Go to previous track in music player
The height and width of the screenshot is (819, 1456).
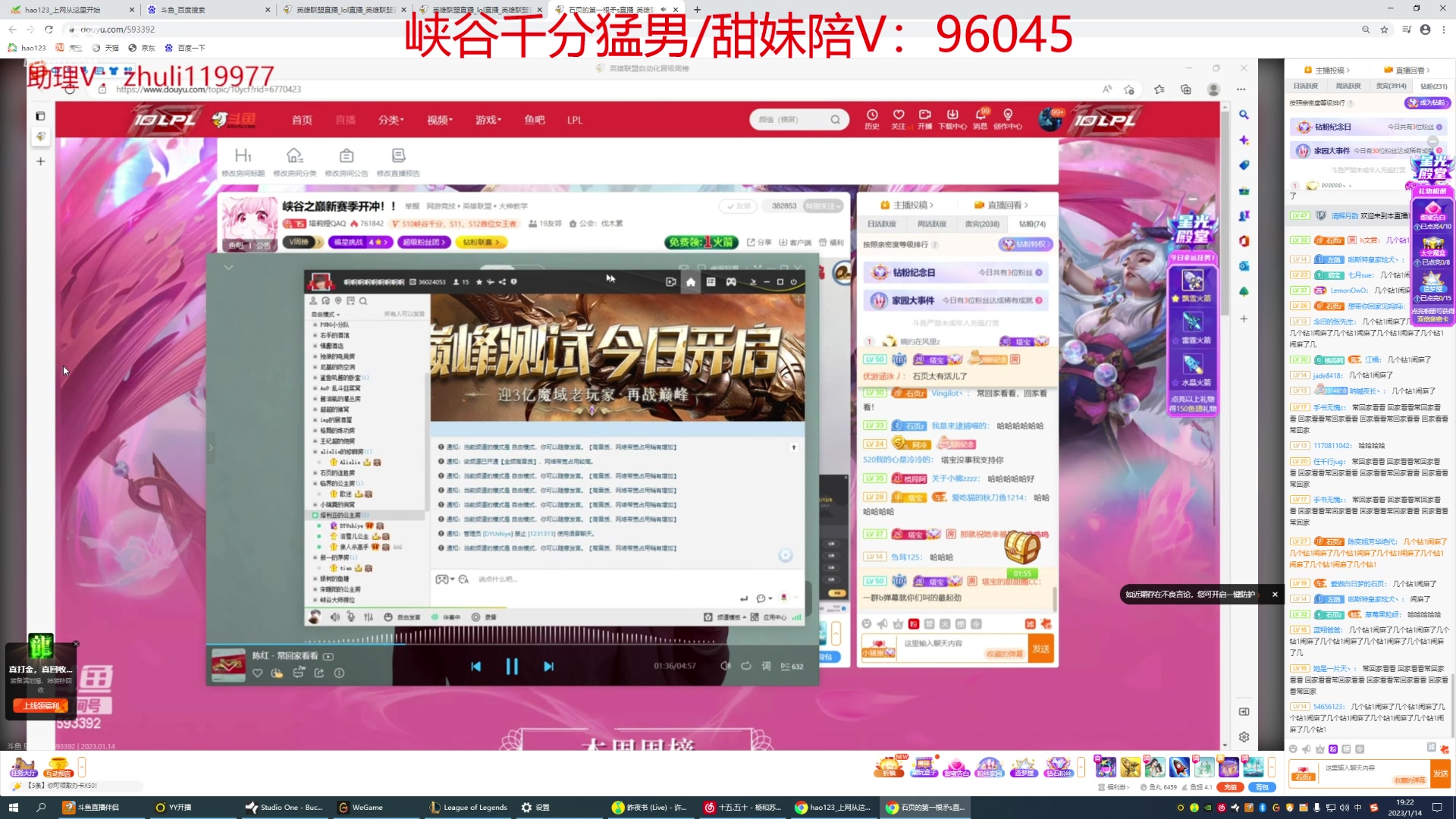click(x=475, y=667)
